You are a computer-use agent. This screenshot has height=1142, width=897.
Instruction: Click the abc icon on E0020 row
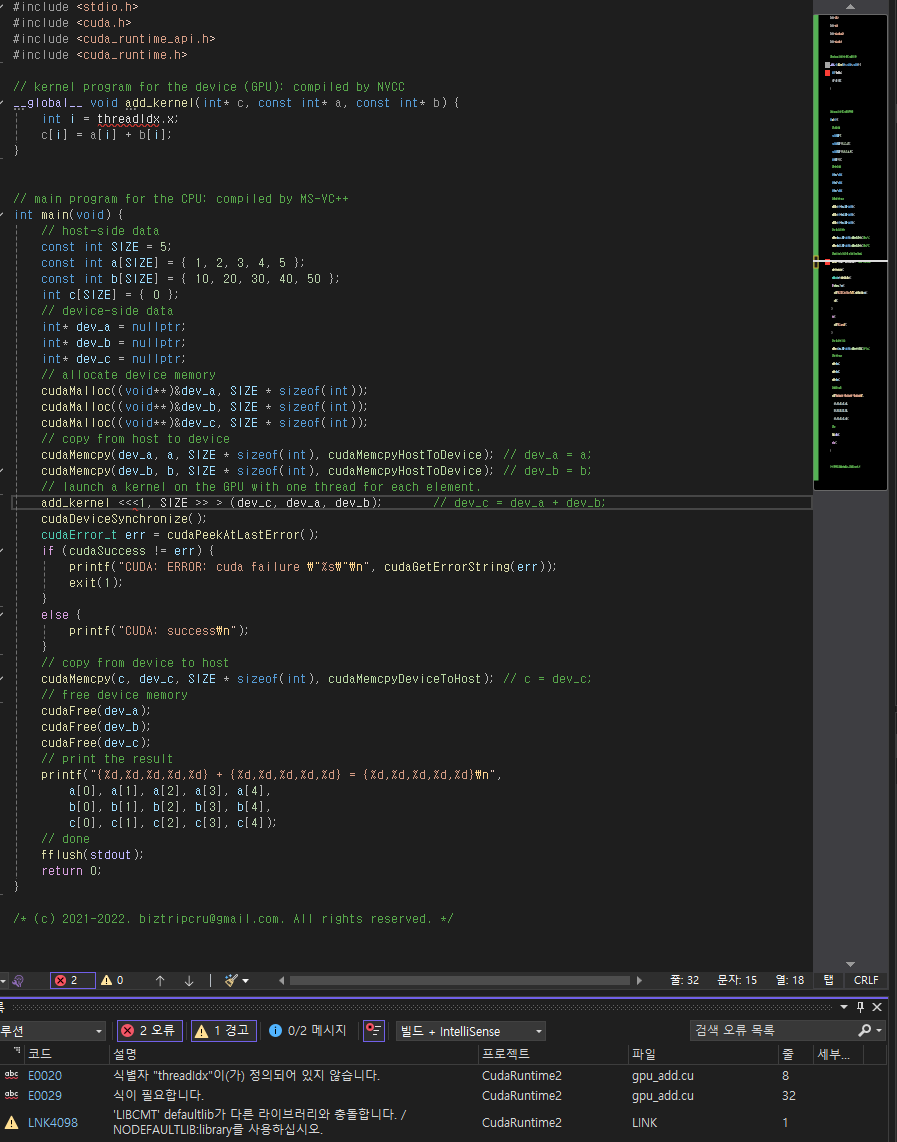coord(12,1075)
